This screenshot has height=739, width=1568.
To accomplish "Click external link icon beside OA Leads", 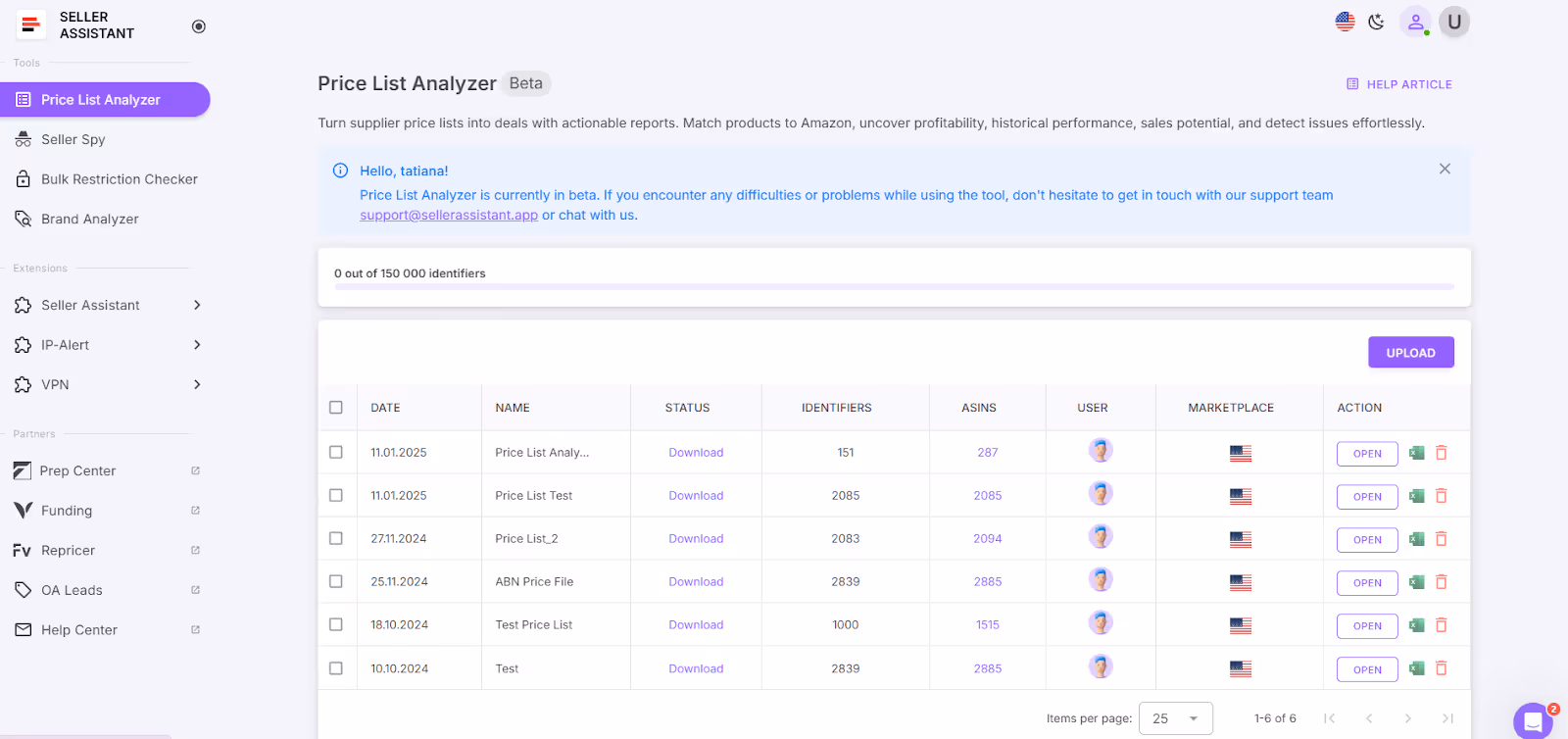I will pyautogui.click(x=195, y=590).
